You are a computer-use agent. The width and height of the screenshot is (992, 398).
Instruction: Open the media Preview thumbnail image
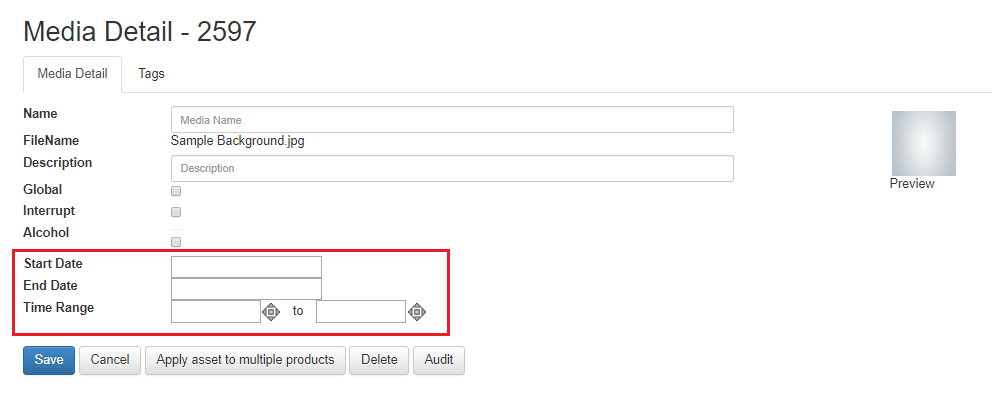[x=924, y=144]
